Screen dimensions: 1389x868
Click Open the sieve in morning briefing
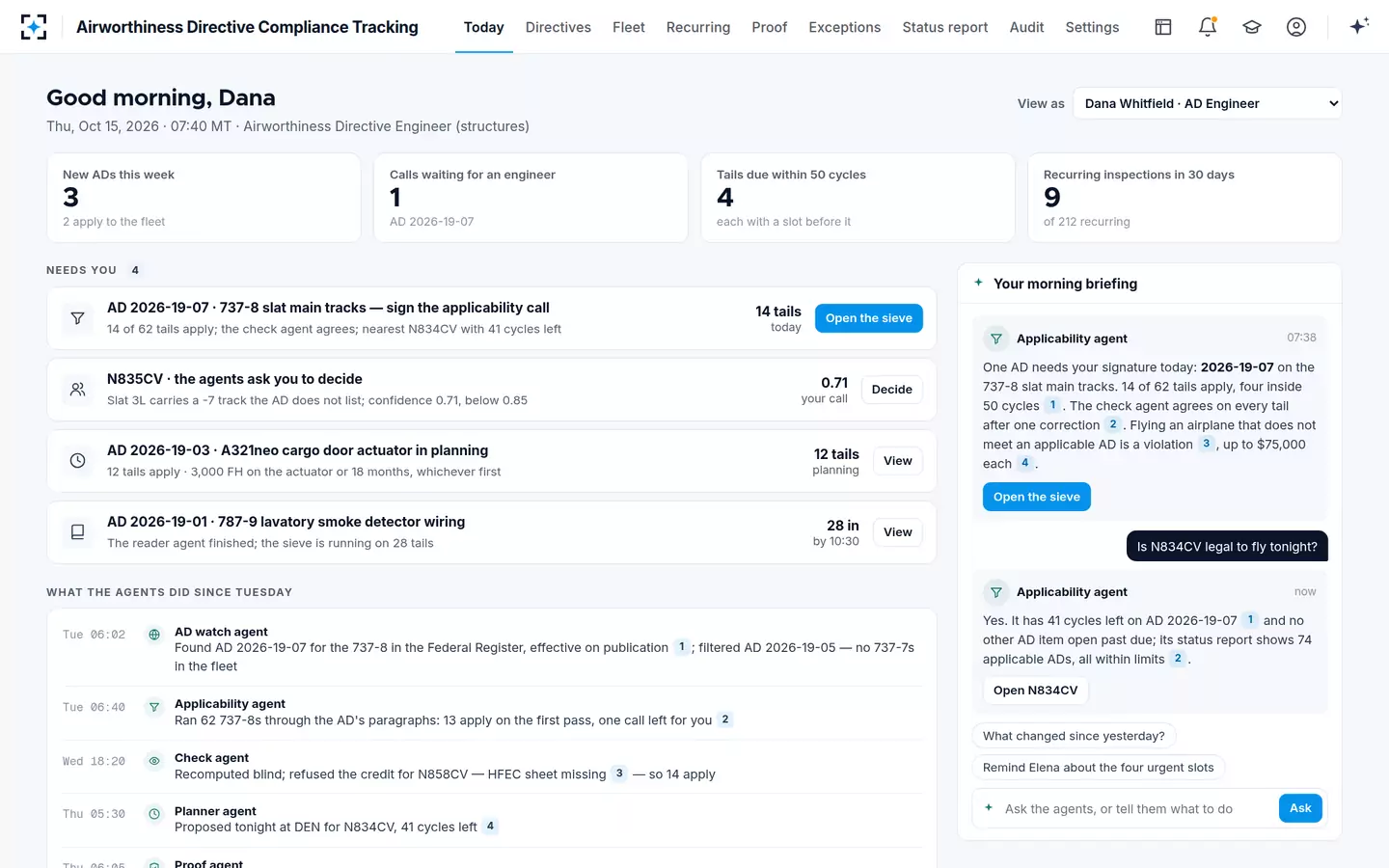1037,497
